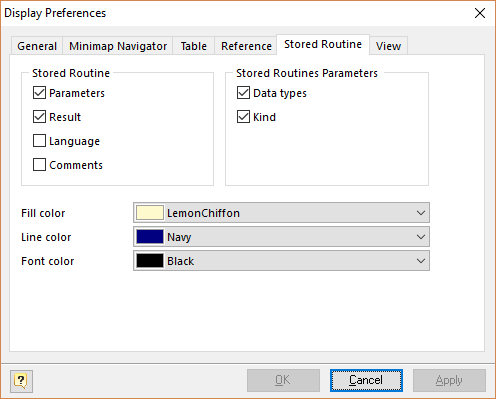Viewport: 496px width, 399px height.
Task: Click the "Line color" label
Action: coord(46,237)
